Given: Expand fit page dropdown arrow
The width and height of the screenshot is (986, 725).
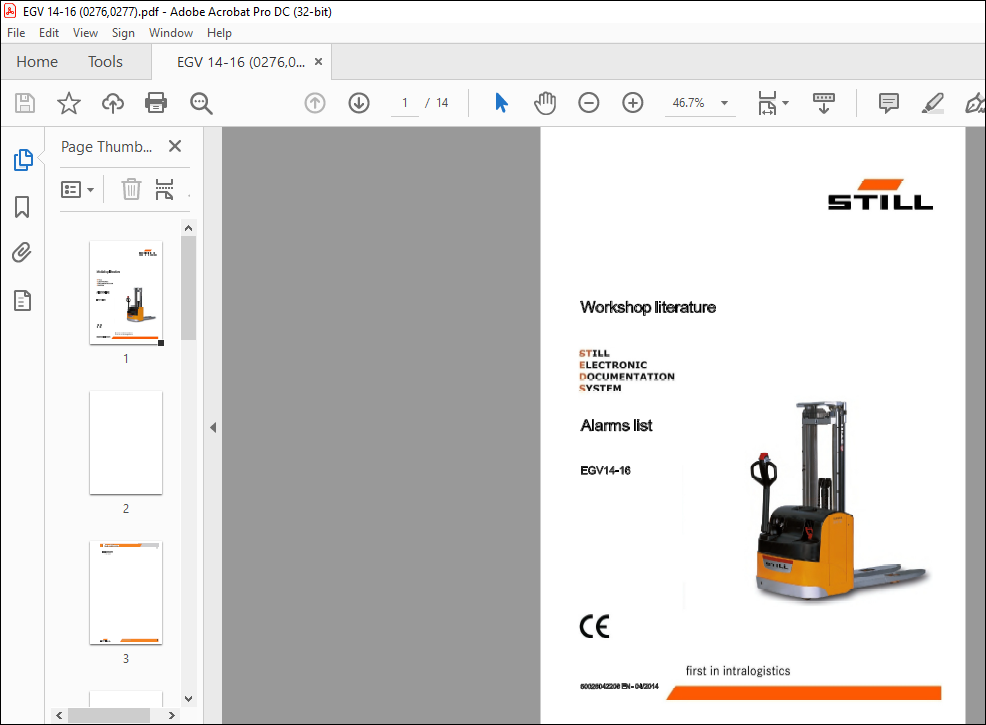Looking at the screenshot, I should point(785,102).
